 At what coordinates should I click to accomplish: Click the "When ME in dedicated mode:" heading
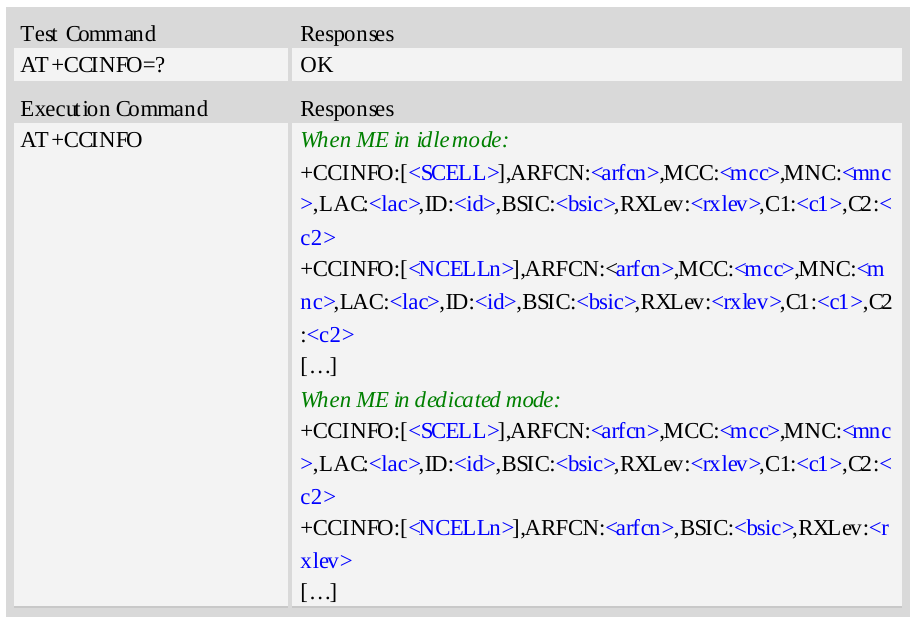point(430,400)
